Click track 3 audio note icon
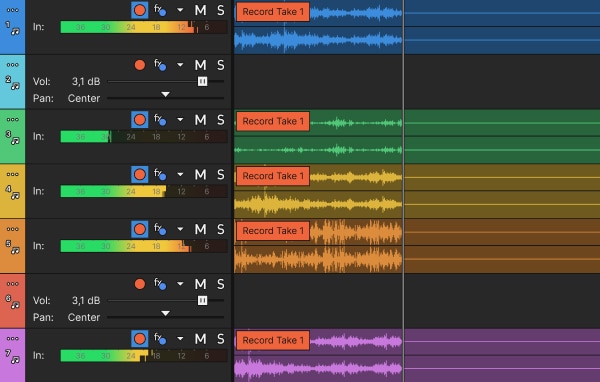 [15, 141]
